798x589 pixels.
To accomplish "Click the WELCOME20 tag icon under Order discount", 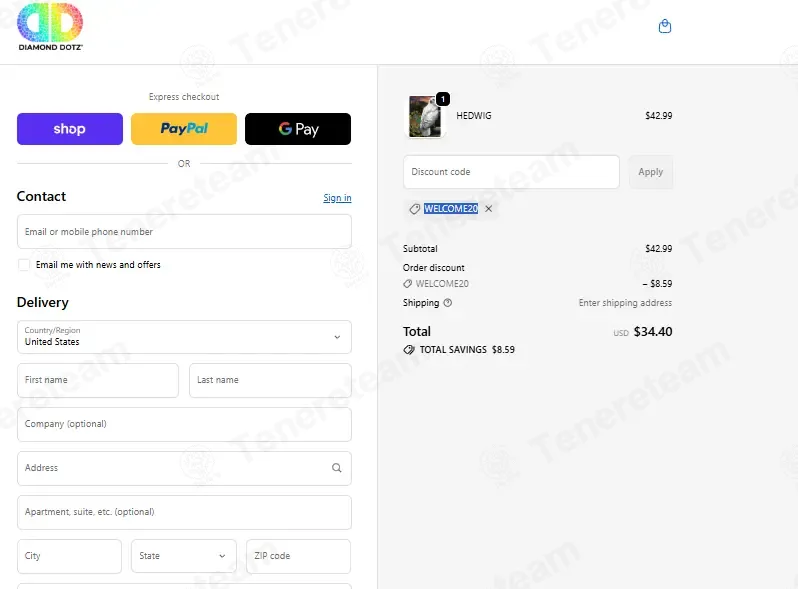I will tap(407, 284).
